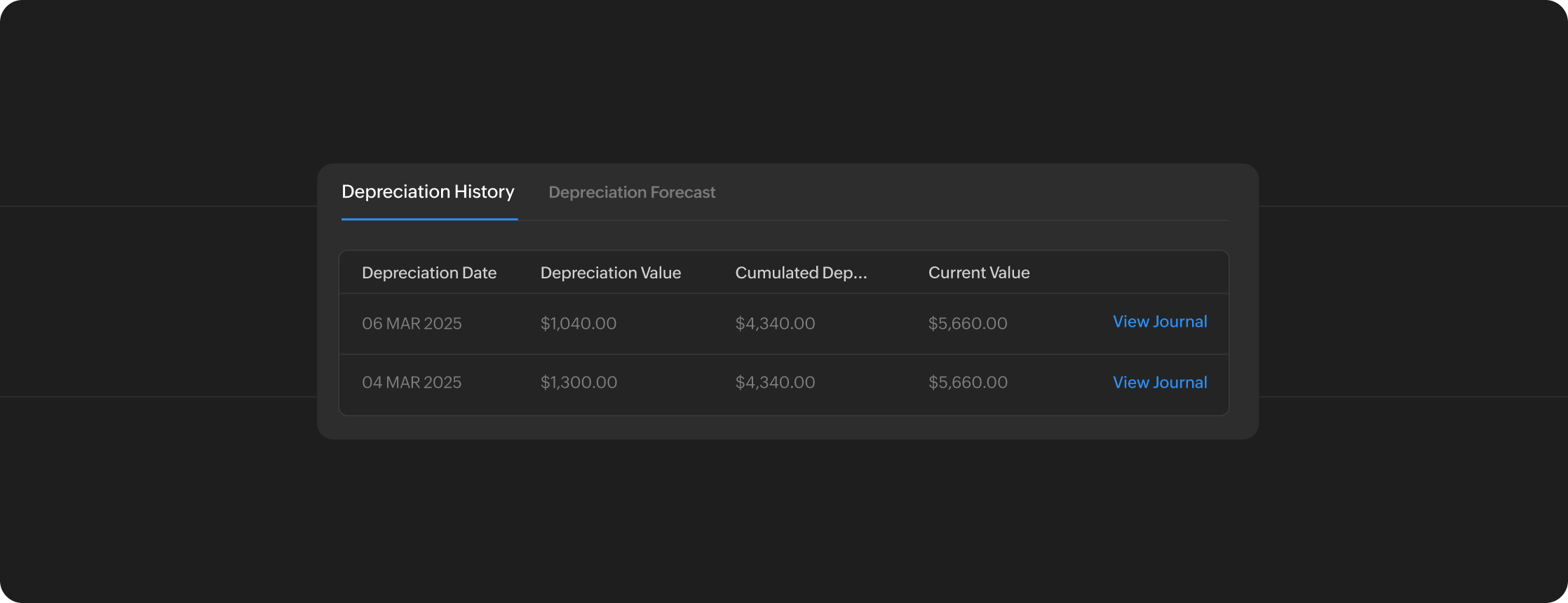This screenshot has width=1568, height=603.
Task: Click the $5,660.00 value in 06 MAR row
Action: (968, 324)
